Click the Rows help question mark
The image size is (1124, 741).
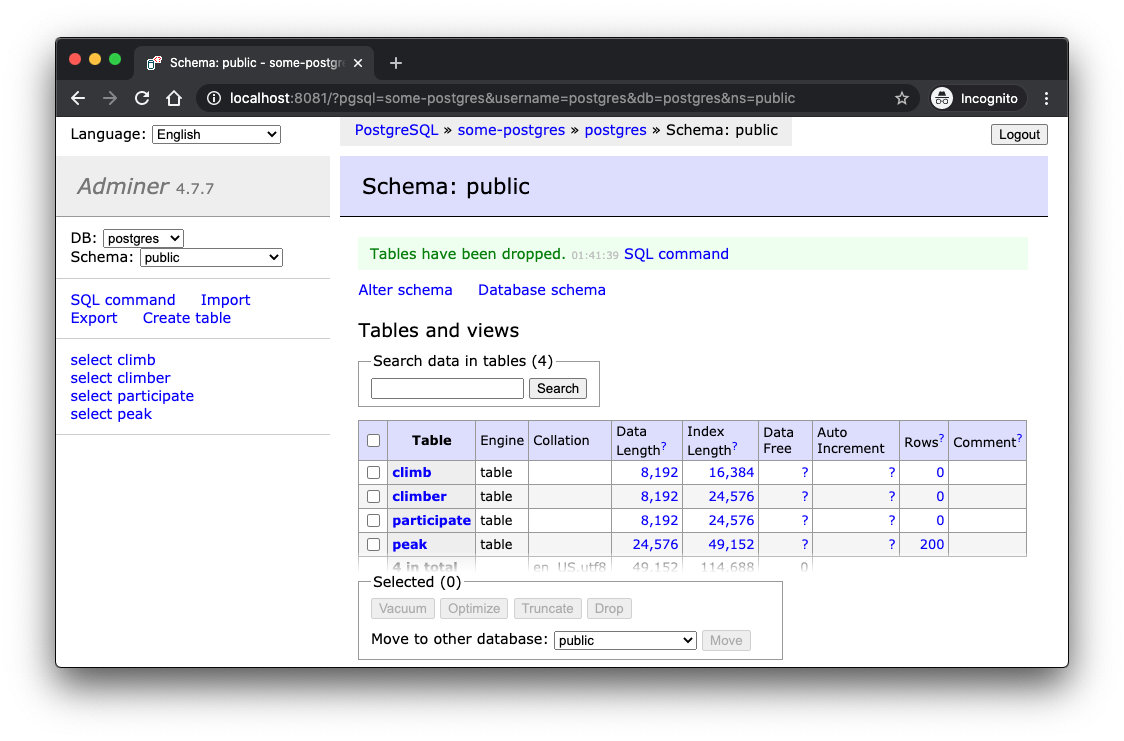tap(941, 438)
